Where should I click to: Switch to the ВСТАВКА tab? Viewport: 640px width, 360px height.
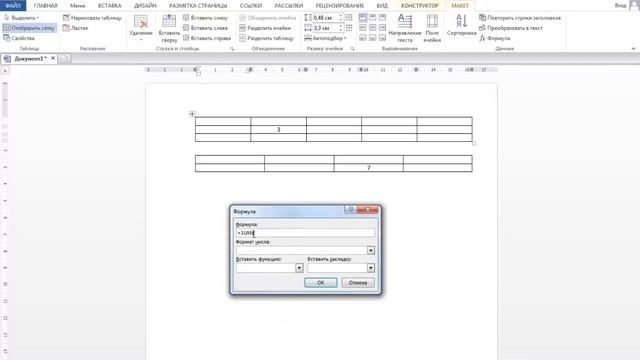coord(110,6)
